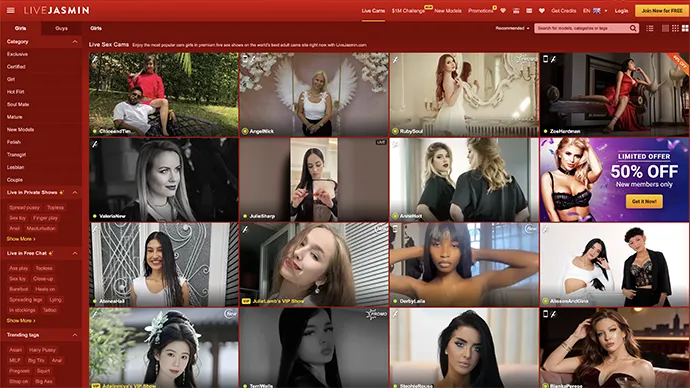Image resolution: width=690 pixels, height=388 pixels.
Task: Select the Mature category
Action: [15, 117]
